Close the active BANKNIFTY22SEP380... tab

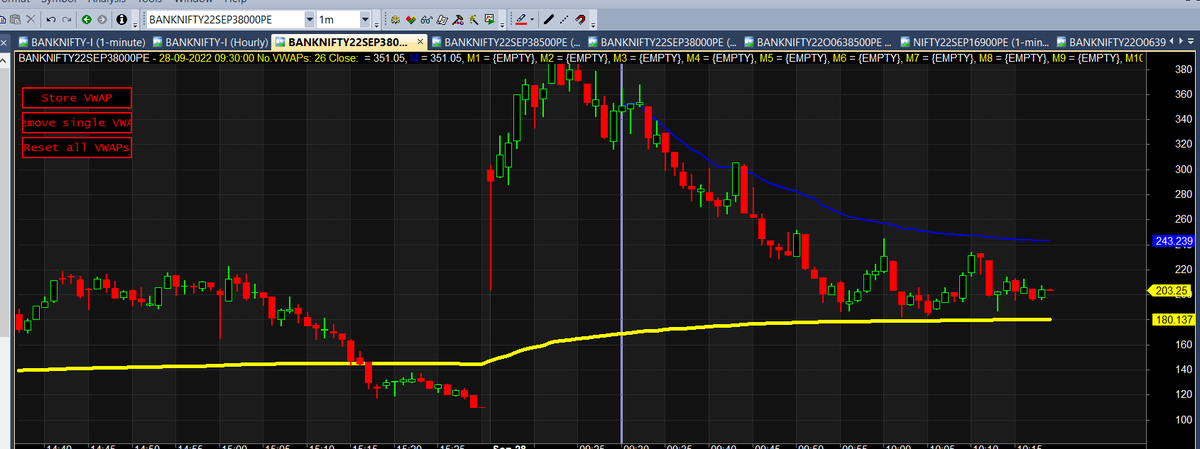(x=420, y=42)
